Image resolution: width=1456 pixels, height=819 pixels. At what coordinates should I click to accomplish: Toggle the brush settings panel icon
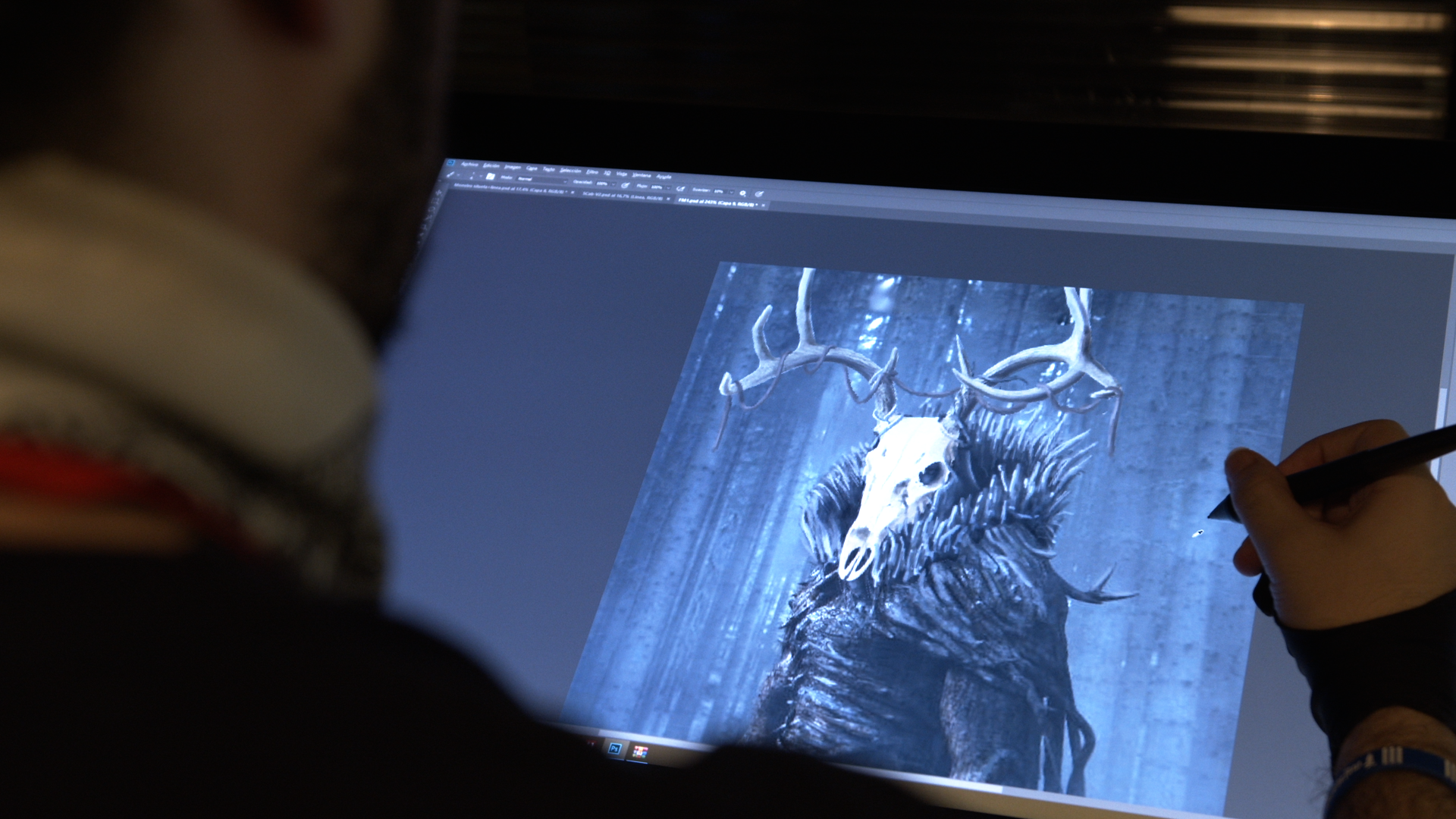[491, 177]
